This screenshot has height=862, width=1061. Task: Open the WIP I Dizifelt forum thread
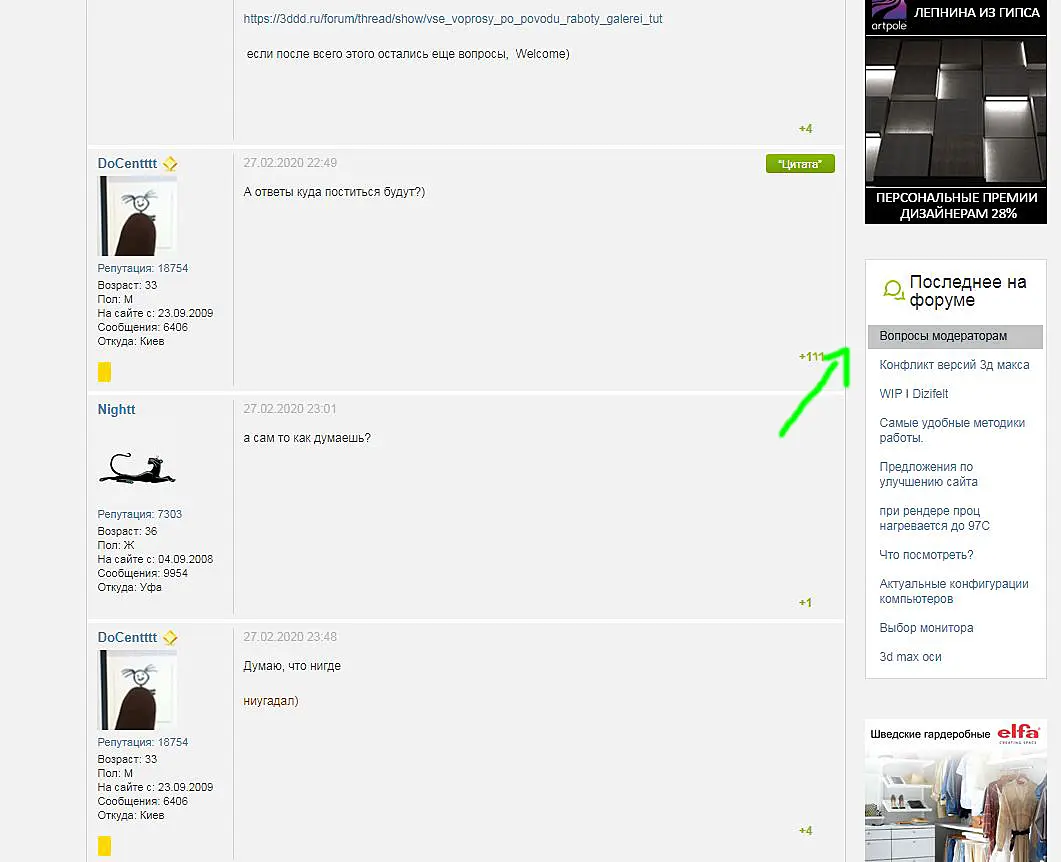coord(913,394)
